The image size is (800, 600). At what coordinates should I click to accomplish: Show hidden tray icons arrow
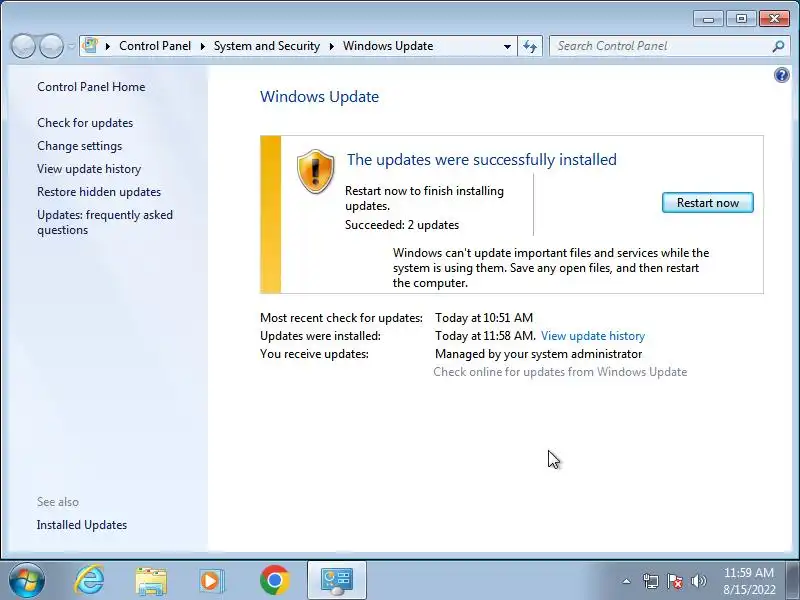point(626,581)
